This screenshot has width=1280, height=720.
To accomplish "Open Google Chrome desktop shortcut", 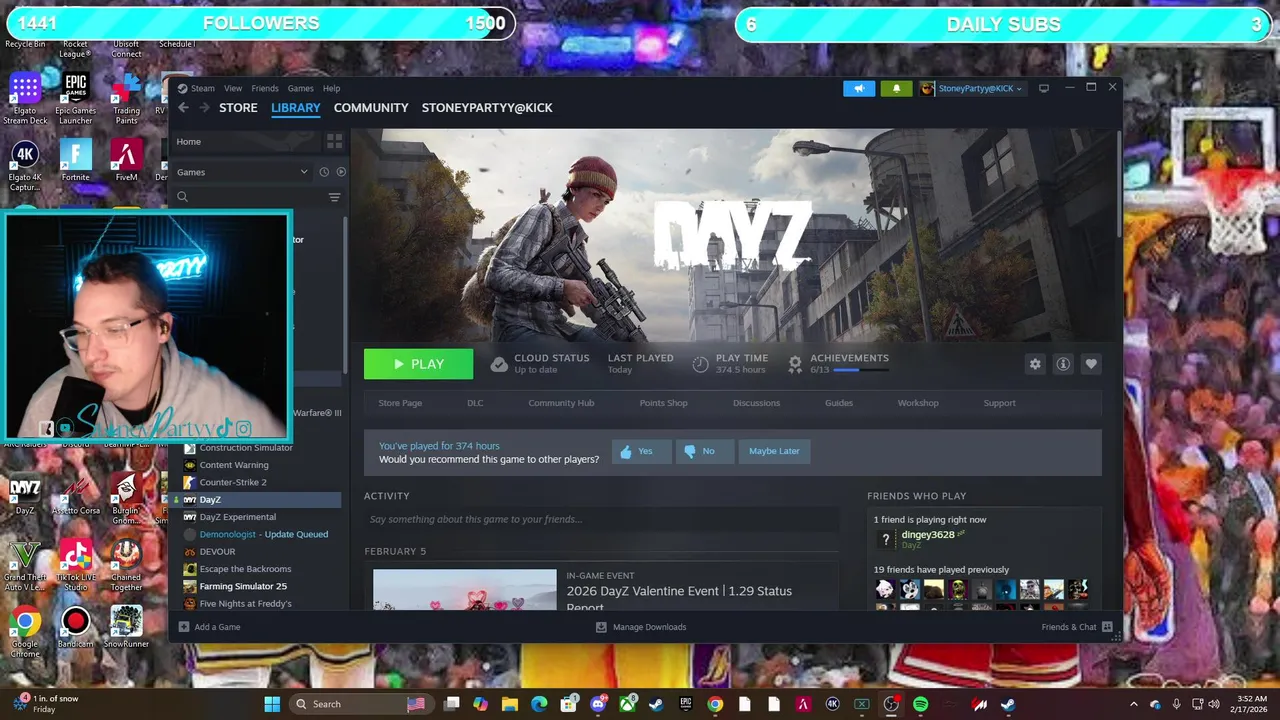I will [26, 631].
